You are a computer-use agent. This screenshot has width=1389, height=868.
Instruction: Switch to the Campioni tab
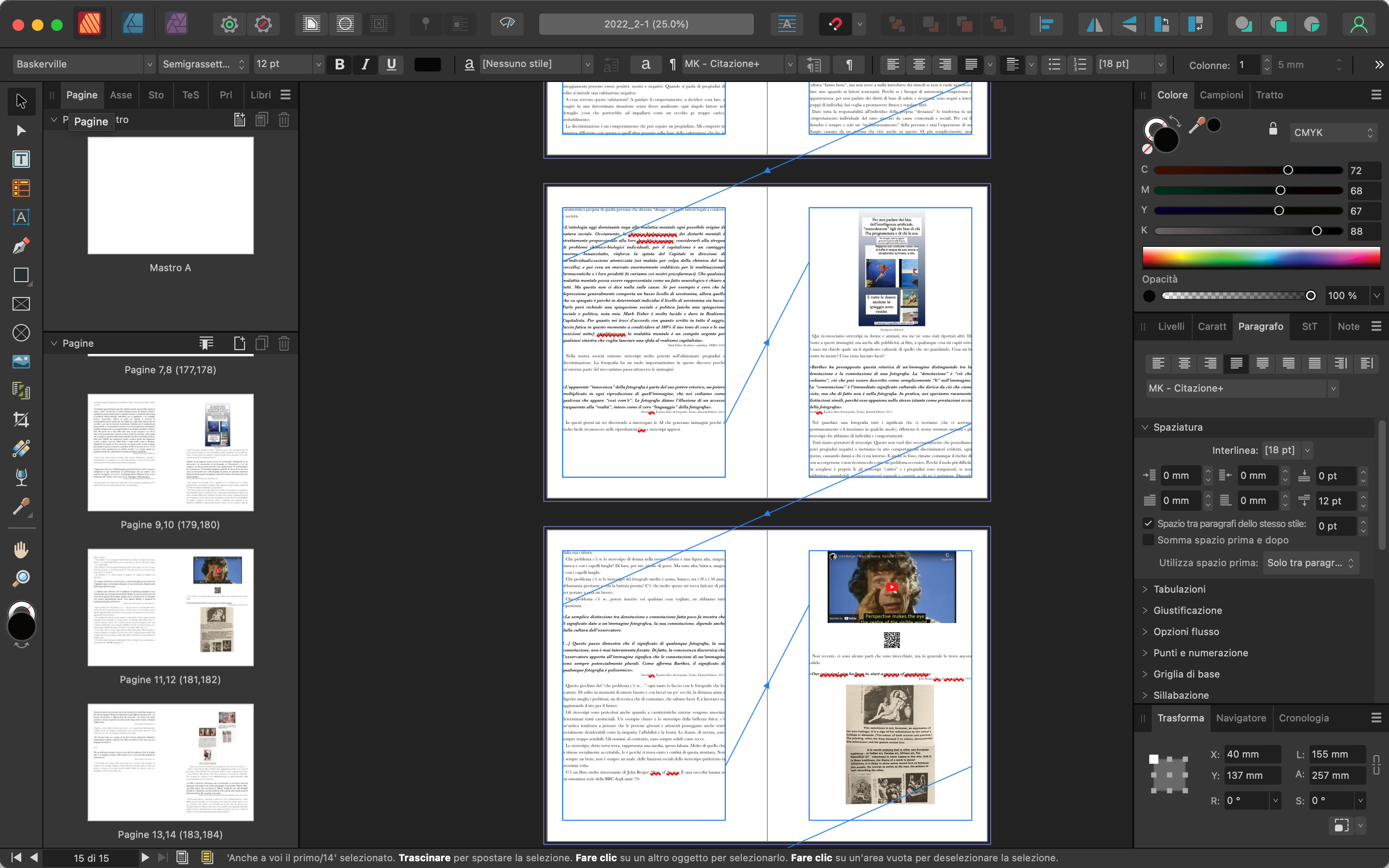[x=1221, y=95]
